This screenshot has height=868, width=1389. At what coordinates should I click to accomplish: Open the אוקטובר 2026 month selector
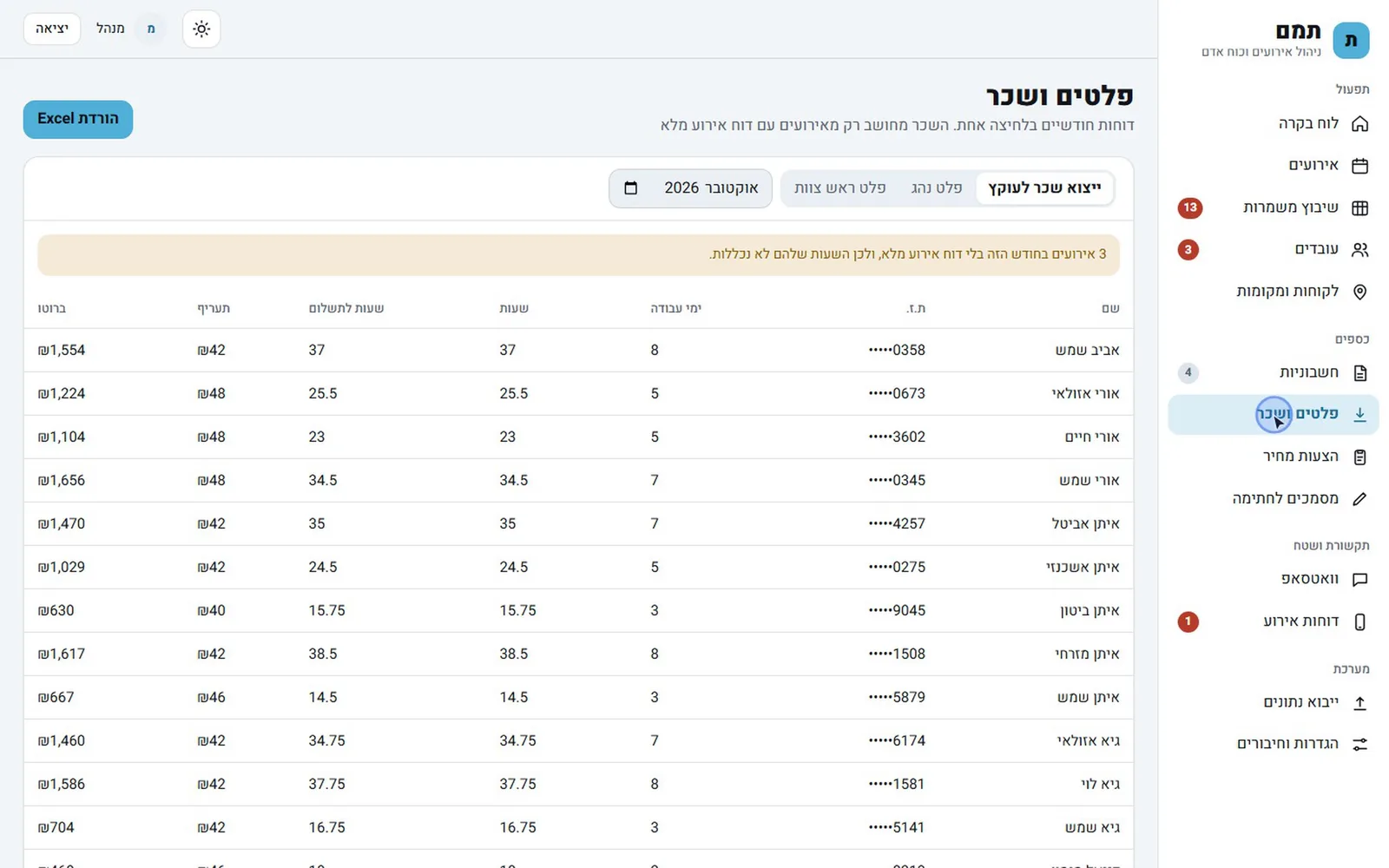pos(690,188)
